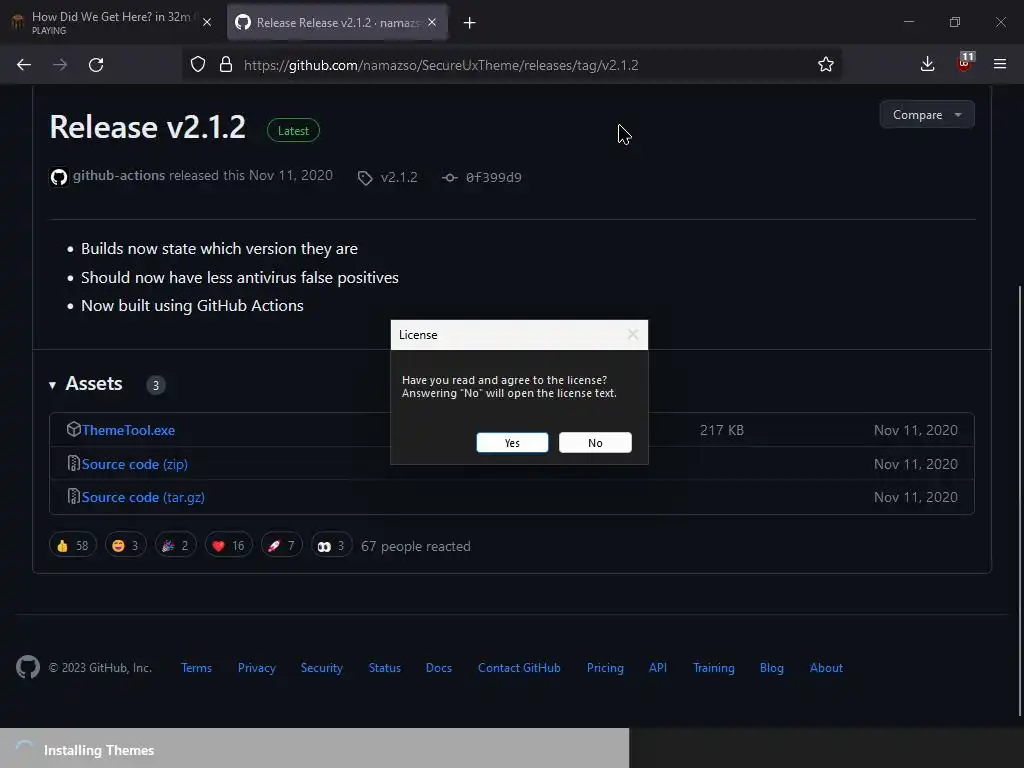
Task: Restore down the Firefox window
Action: pyautogui.click(x=955, y=22)
